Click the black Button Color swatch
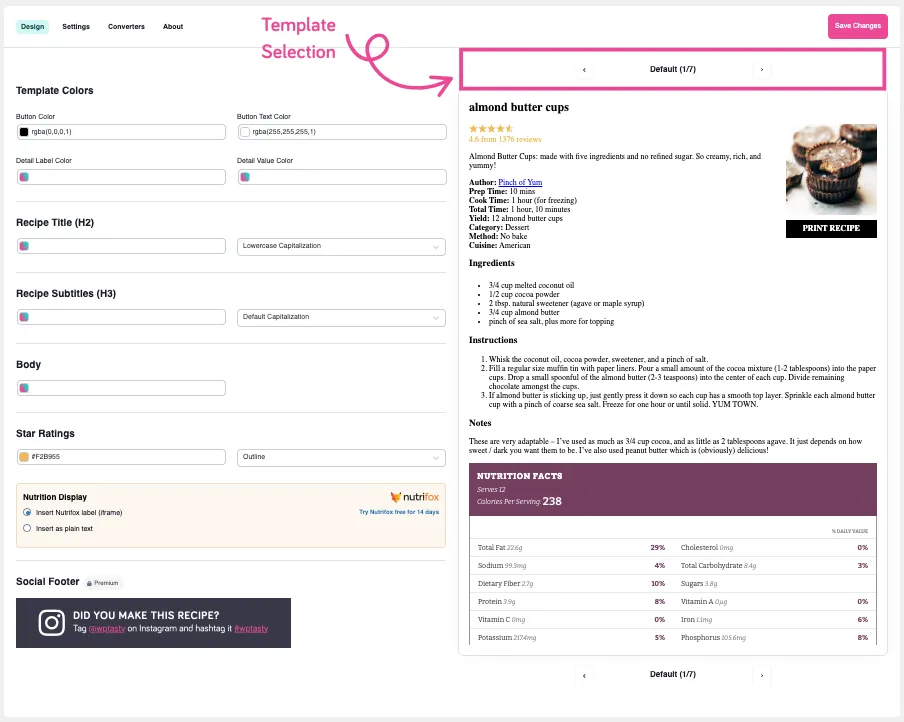Screen dimensions: 904x722 (24, 132)
